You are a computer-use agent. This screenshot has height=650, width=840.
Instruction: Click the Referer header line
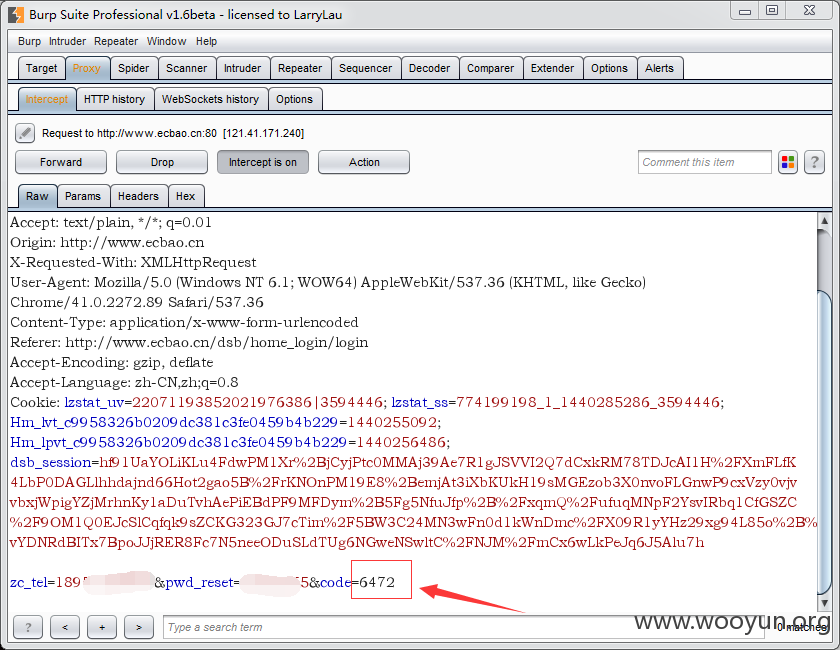189,342
